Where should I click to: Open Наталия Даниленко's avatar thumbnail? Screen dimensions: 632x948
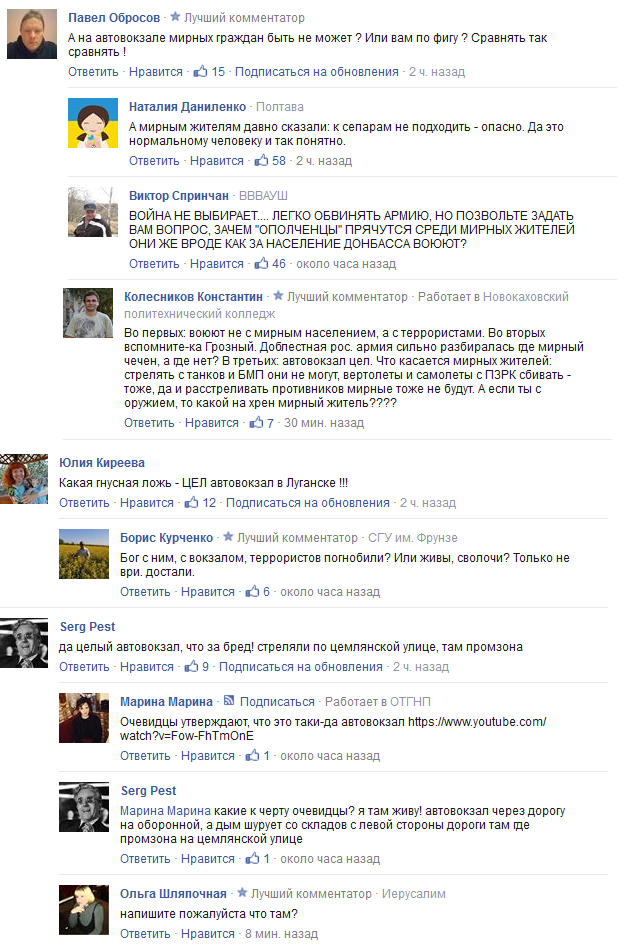93,123
